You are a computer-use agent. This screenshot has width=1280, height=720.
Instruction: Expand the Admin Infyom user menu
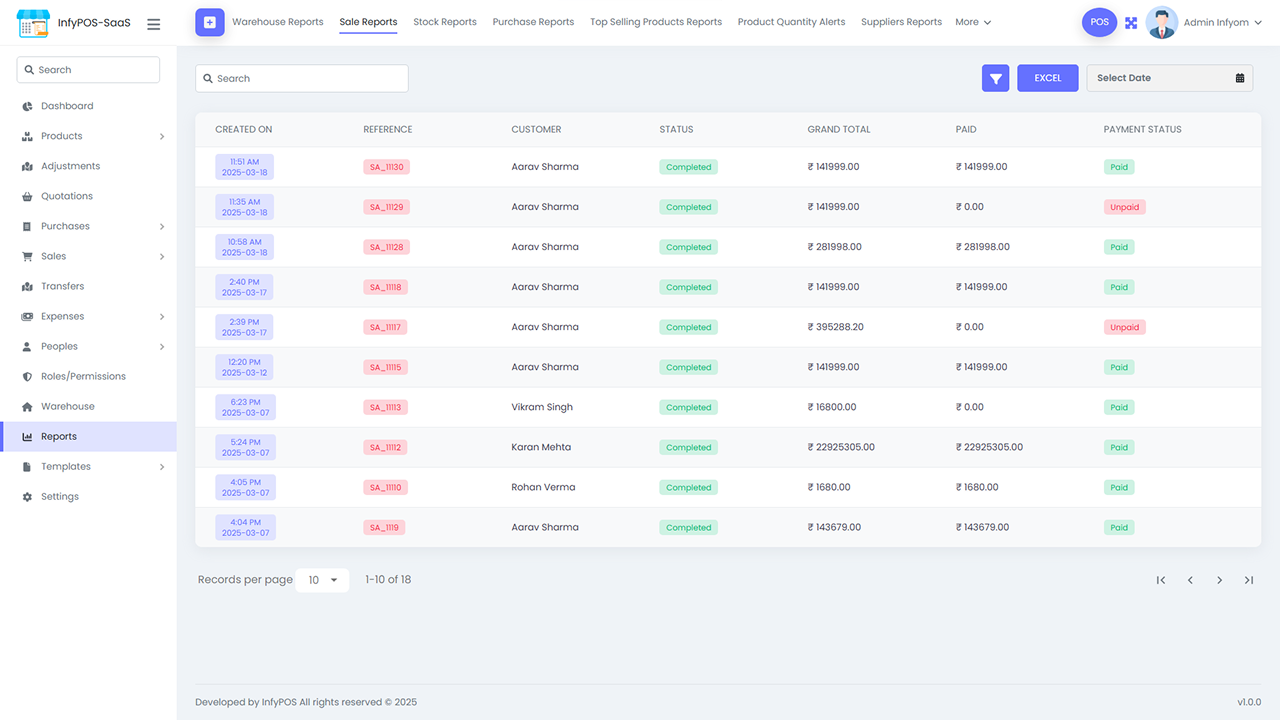tap(1222, 21)
